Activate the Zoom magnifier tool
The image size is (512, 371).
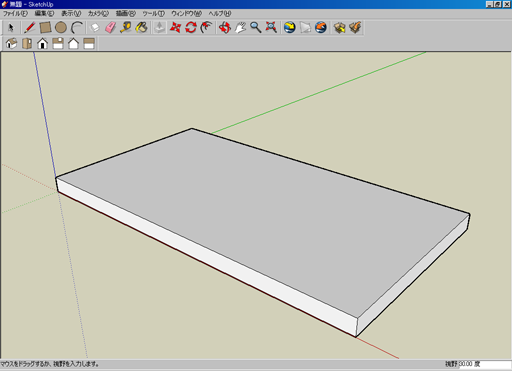pyautogui.click(x=256, y=27)
